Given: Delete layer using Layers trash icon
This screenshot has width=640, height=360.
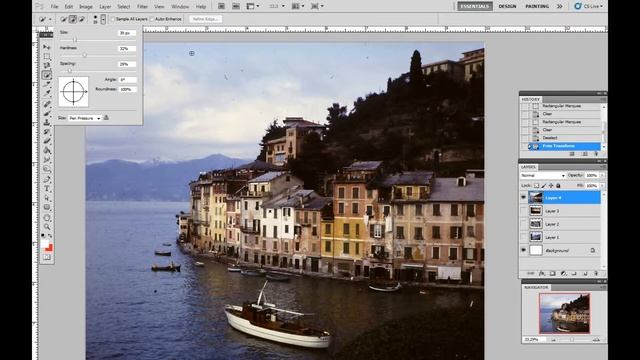Looking at the screenshot, I should [596, 273].
